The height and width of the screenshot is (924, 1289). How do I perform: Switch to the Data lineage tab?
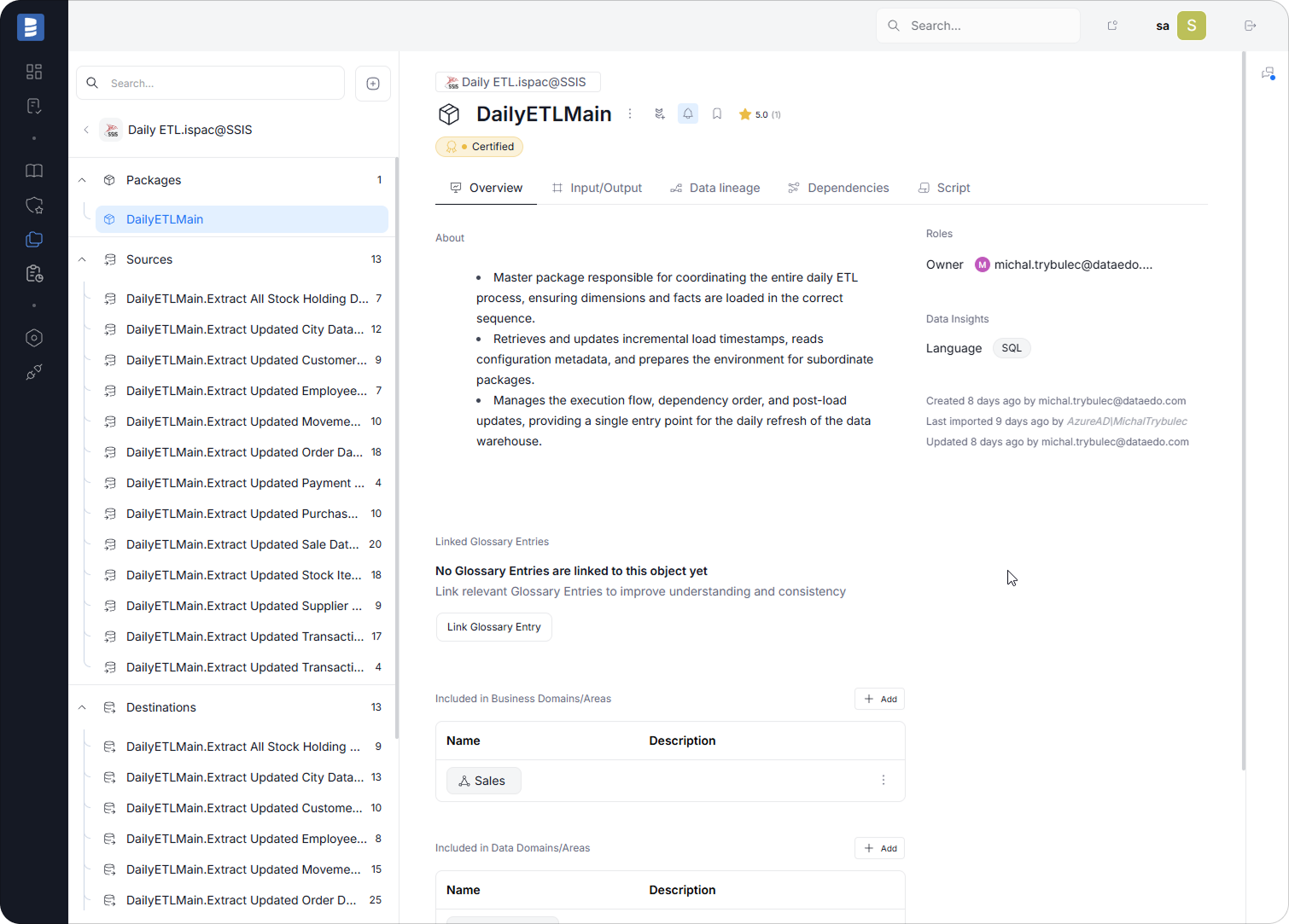pyautogui.click(x=715, y=188)
